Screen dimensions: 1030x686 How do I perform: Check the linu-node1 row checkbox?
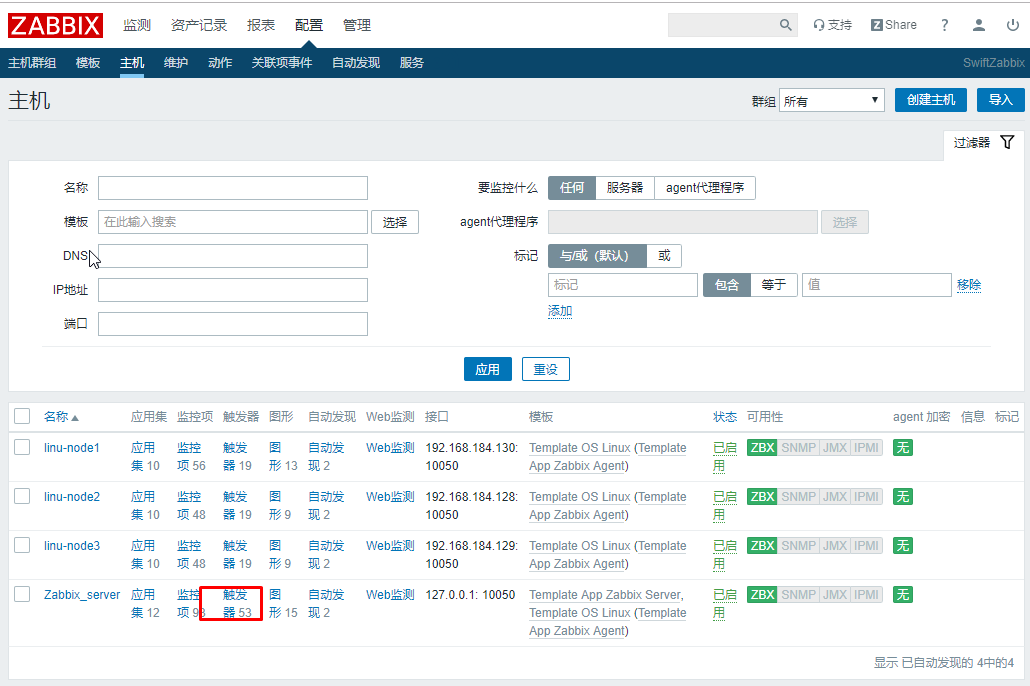pos(22,447)
